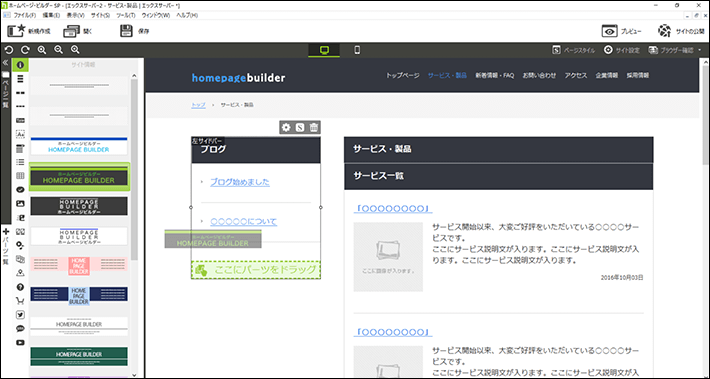Click the redo arrow icon
This screenshot has width=710, height=379.
pos(25,50)
